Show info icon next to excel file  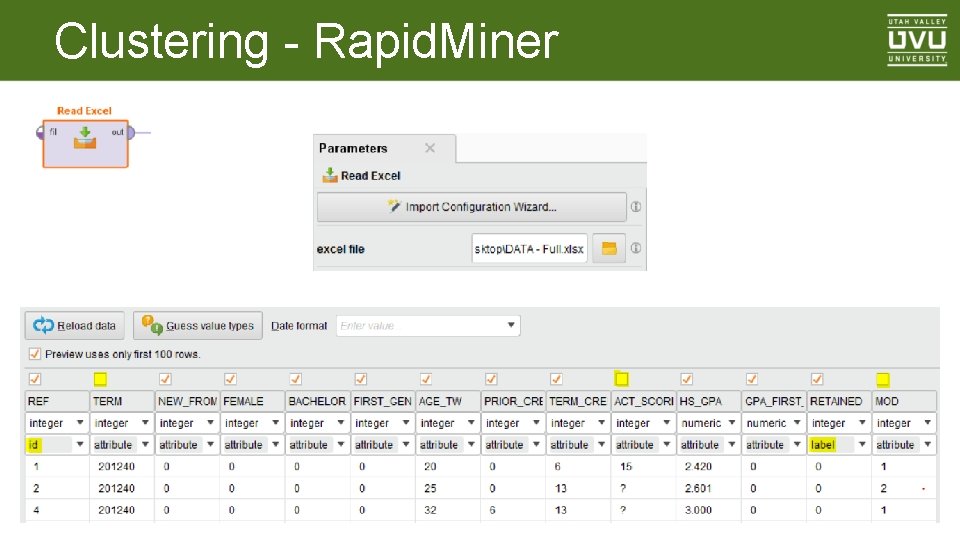[636, 249]
